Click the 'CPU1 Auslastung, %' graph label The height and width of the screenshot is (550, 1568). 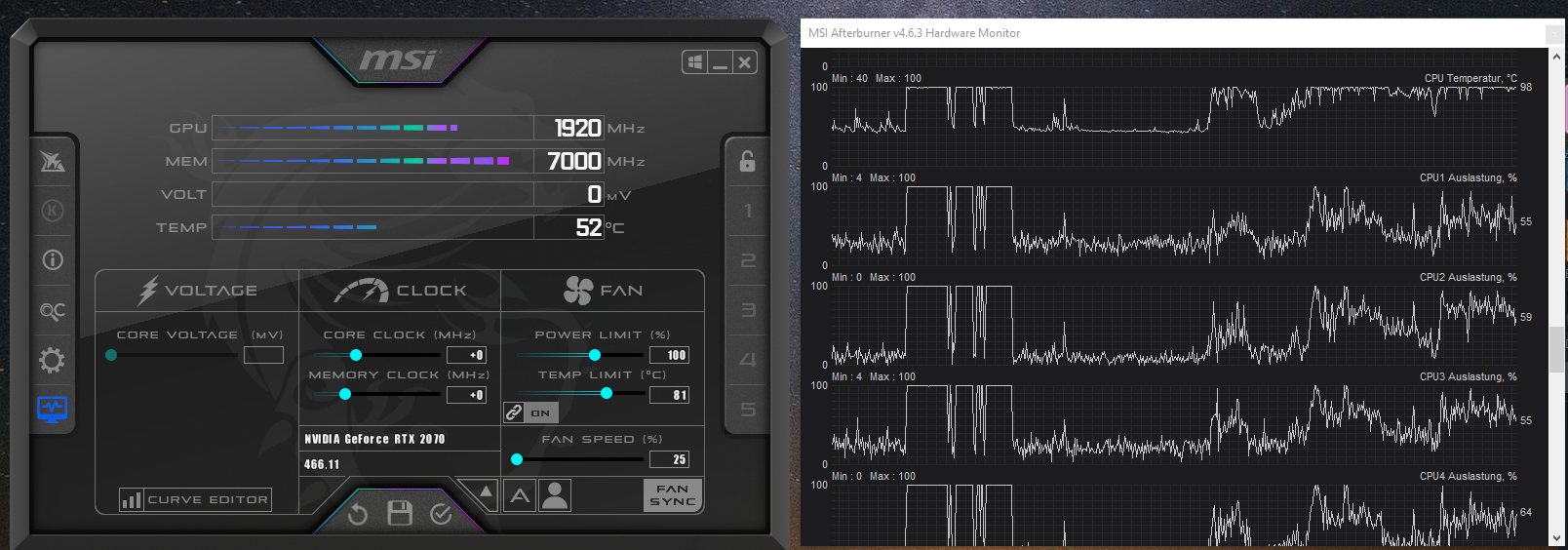(x=1469, y=177)
